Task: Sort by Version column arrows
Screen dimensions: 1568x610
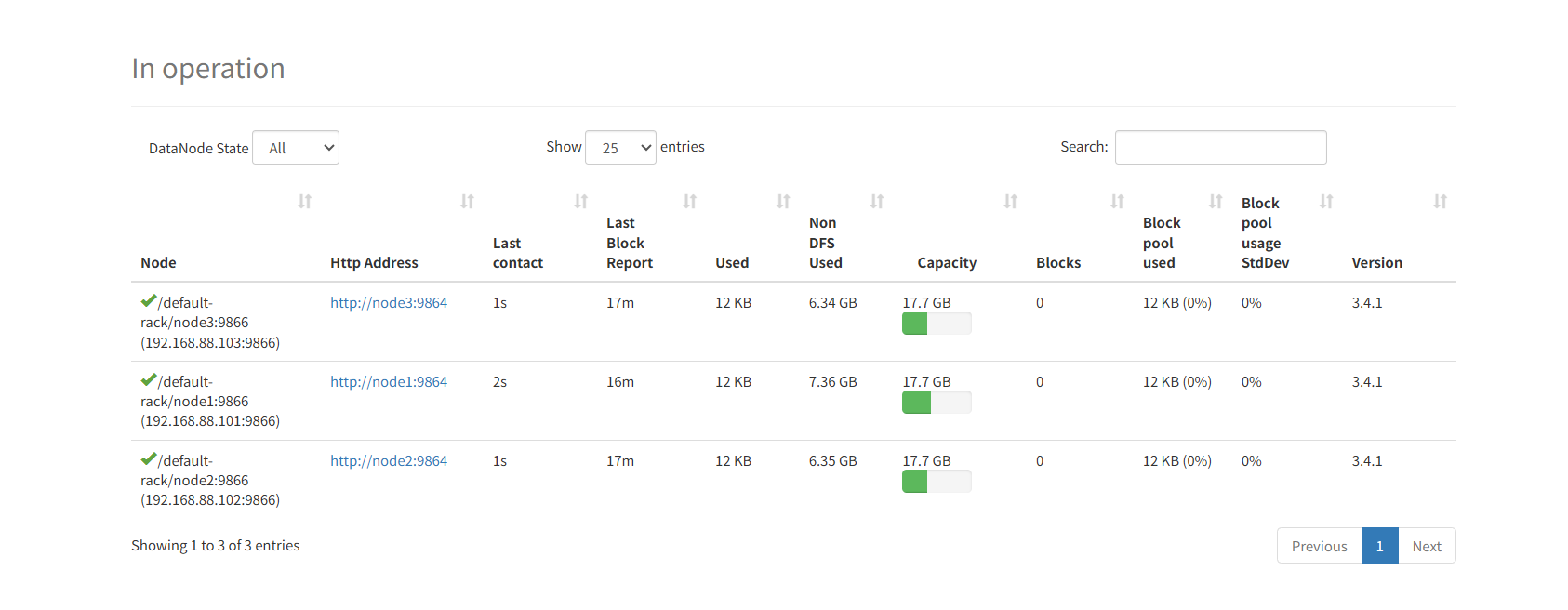Action: [x=1440, y=202]
